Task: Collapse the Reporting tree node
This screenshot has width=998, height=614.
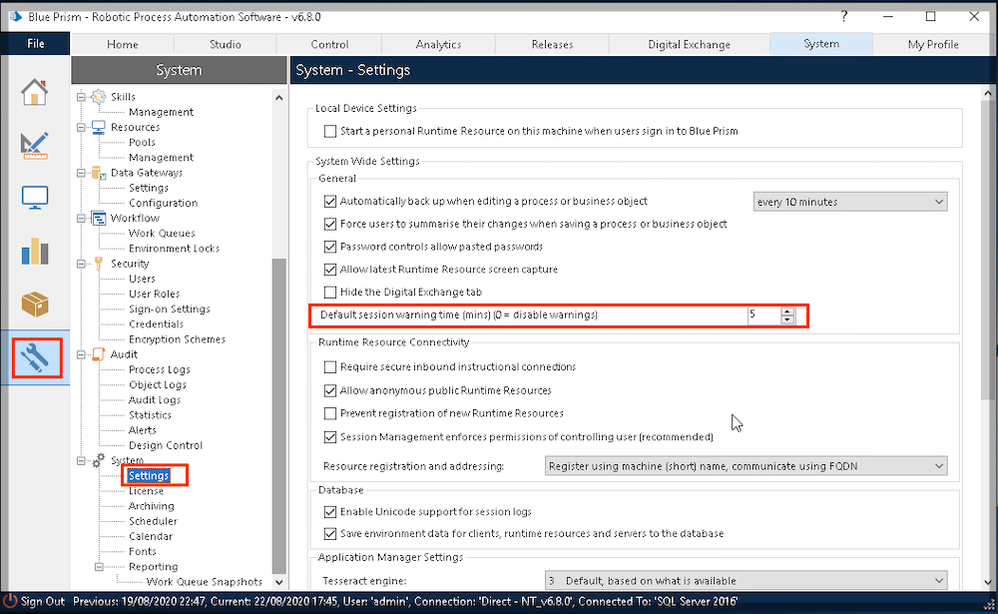Action: [x=99, y=566]
